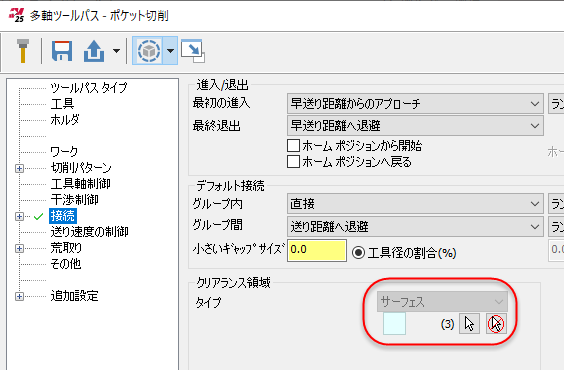
Task: Enable ホーム ポジションから開始 checkbox
Action: pos(294,146)
